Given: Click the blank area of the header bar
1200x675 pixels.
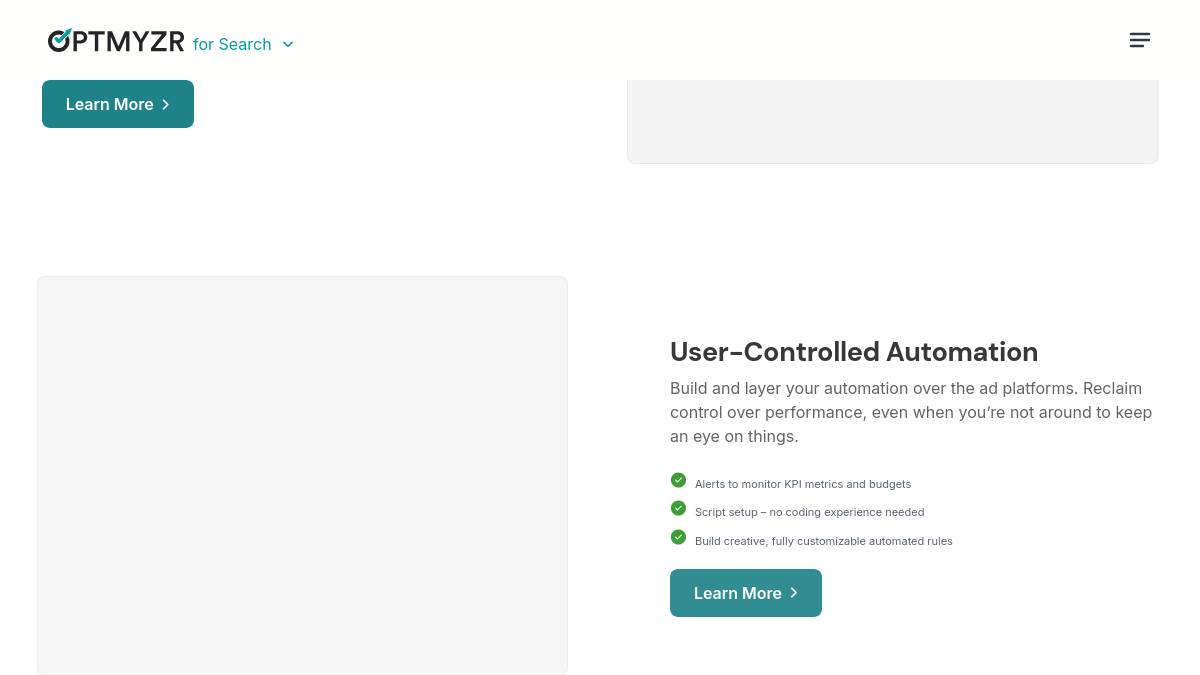Looking at the screenshot, I should [700, 40].
